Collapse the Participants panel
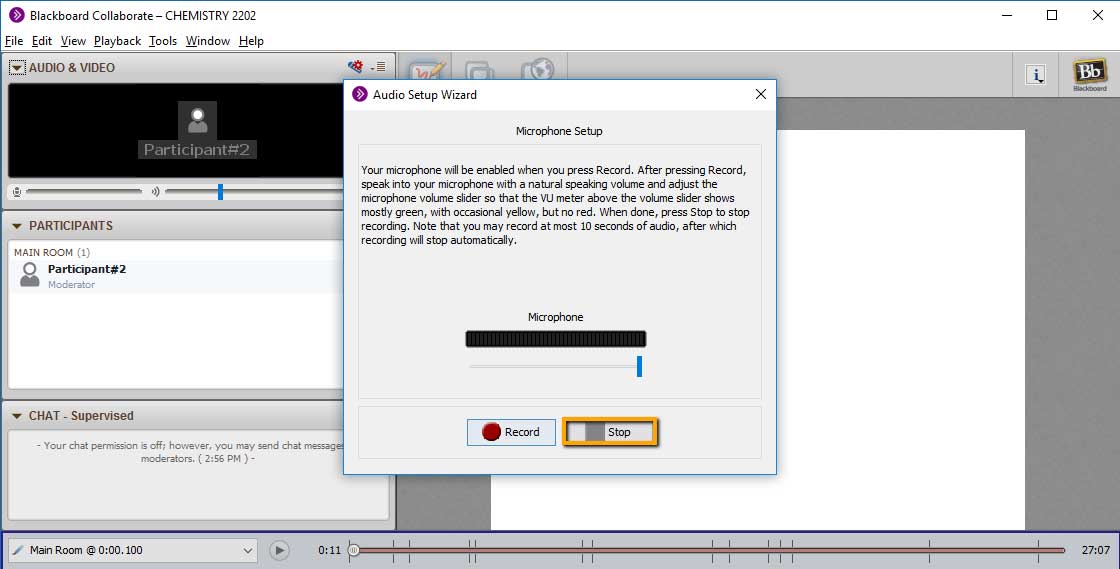Viewport: 1120px width, 569px height. [17, 226]
